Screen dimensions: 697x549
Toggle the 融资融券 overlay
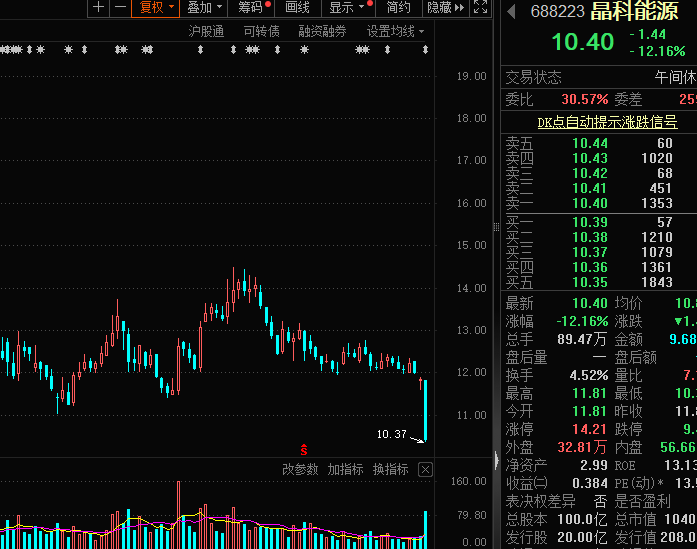pyautogui.click(x=322, y=31)
